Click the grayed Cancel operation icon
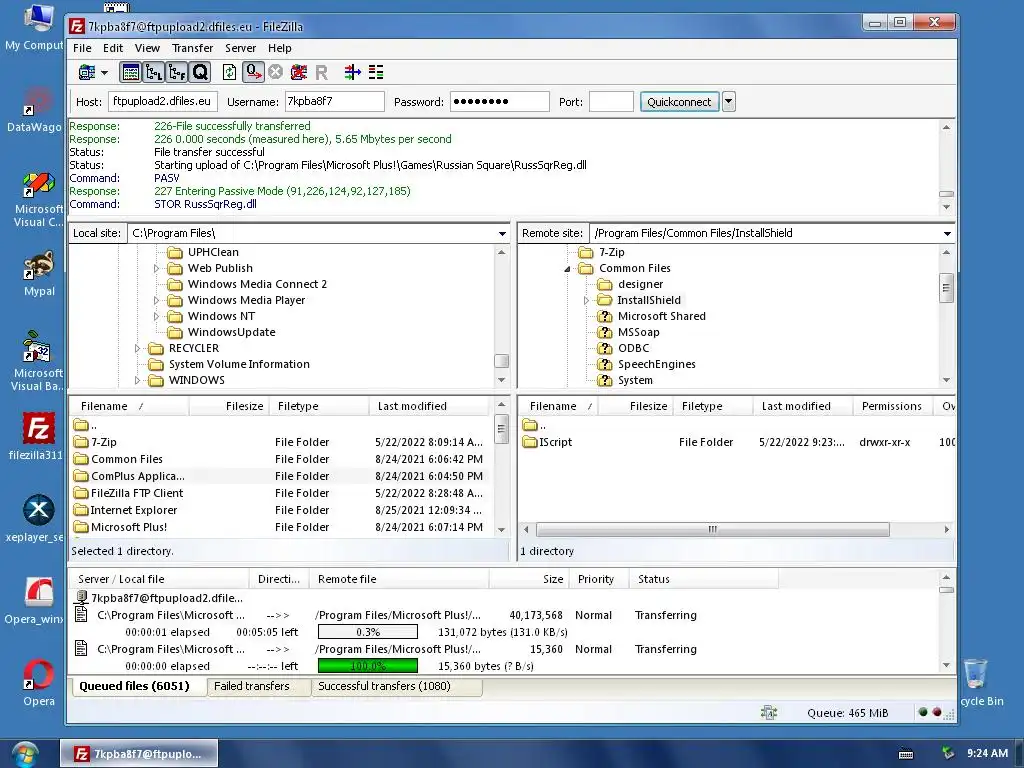Screen dimensions: 1024x768 [x=276, y=72]
